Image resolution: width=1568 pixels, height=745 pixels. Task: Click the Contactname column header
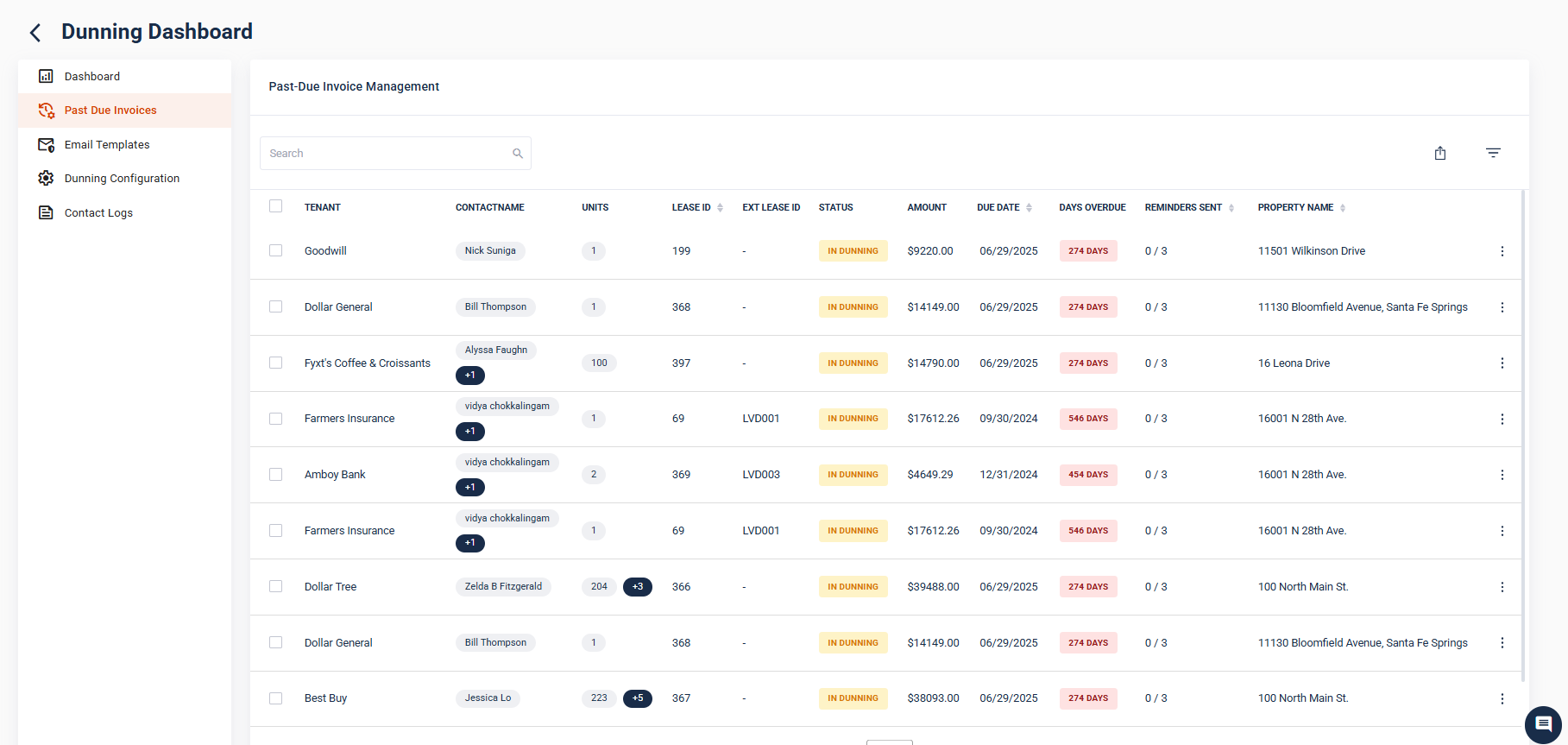pyautogui.click(x=490, y=208)
